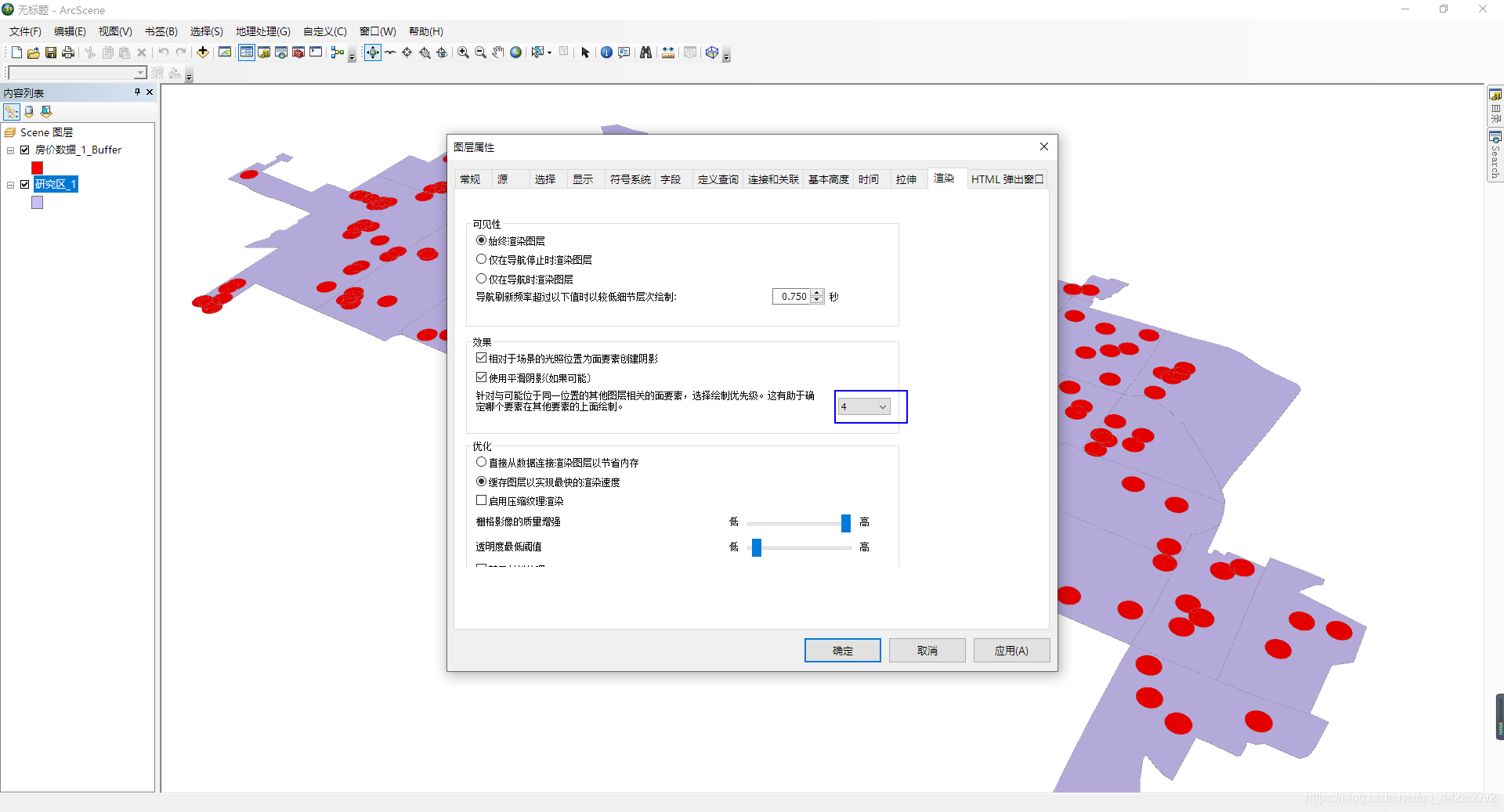Select the Measure tool
1504x812 pixels.
point(668,52)
